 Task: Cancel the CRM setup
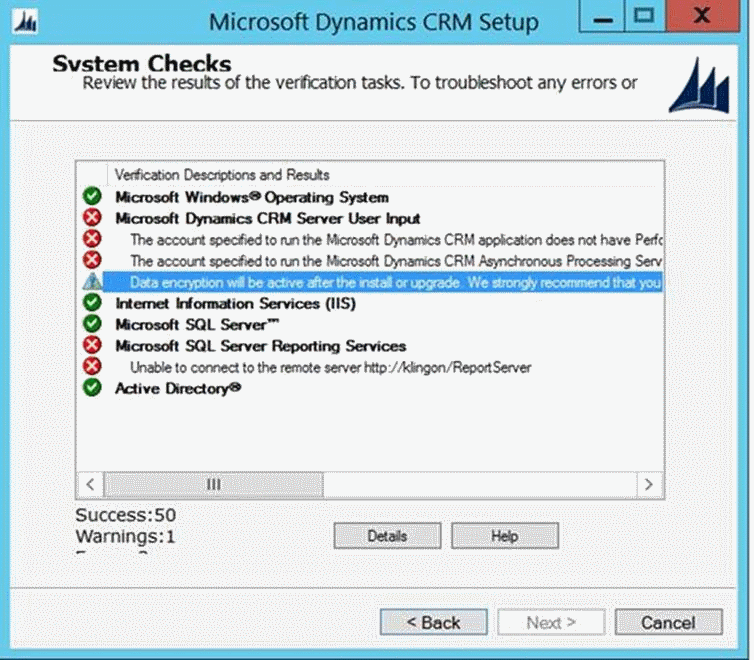click(668, 623)
